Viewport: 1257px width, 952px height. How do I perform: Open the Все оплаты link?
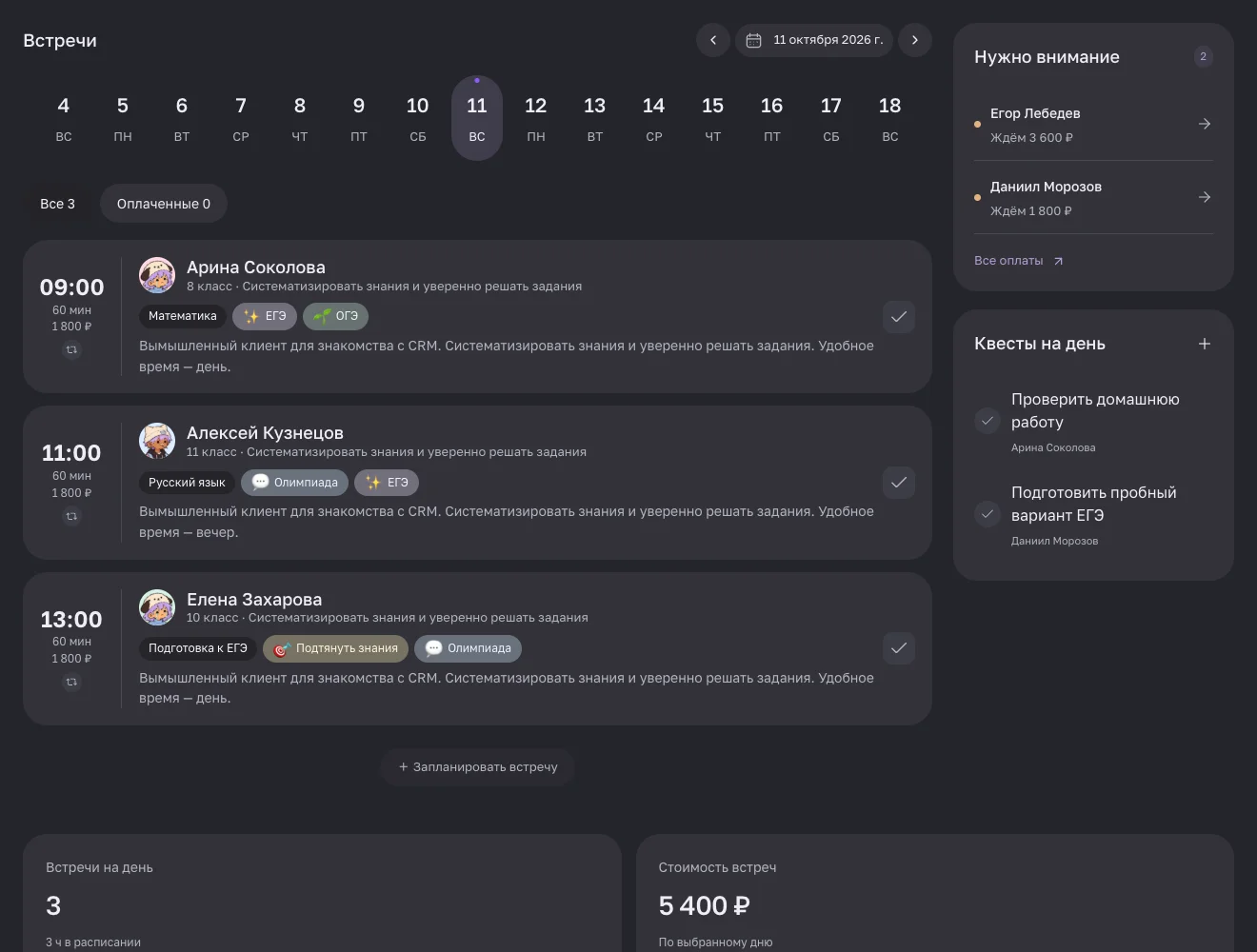coord(1018,261)
